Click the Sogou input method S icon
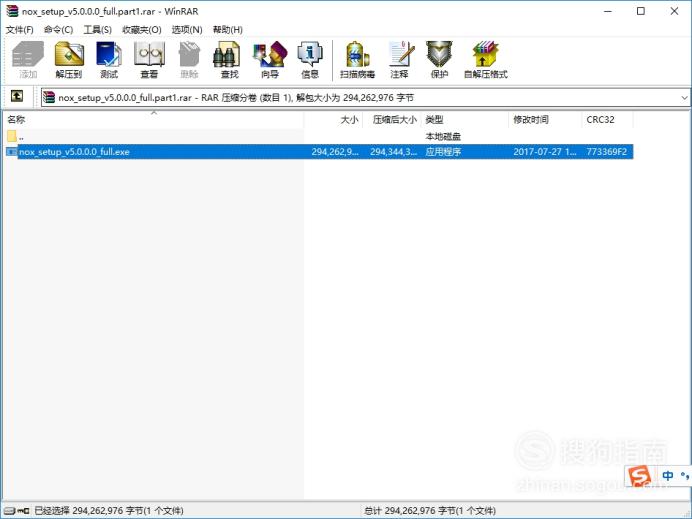The image size is (692, 519). pyautogui.click(x=640, y=476)
